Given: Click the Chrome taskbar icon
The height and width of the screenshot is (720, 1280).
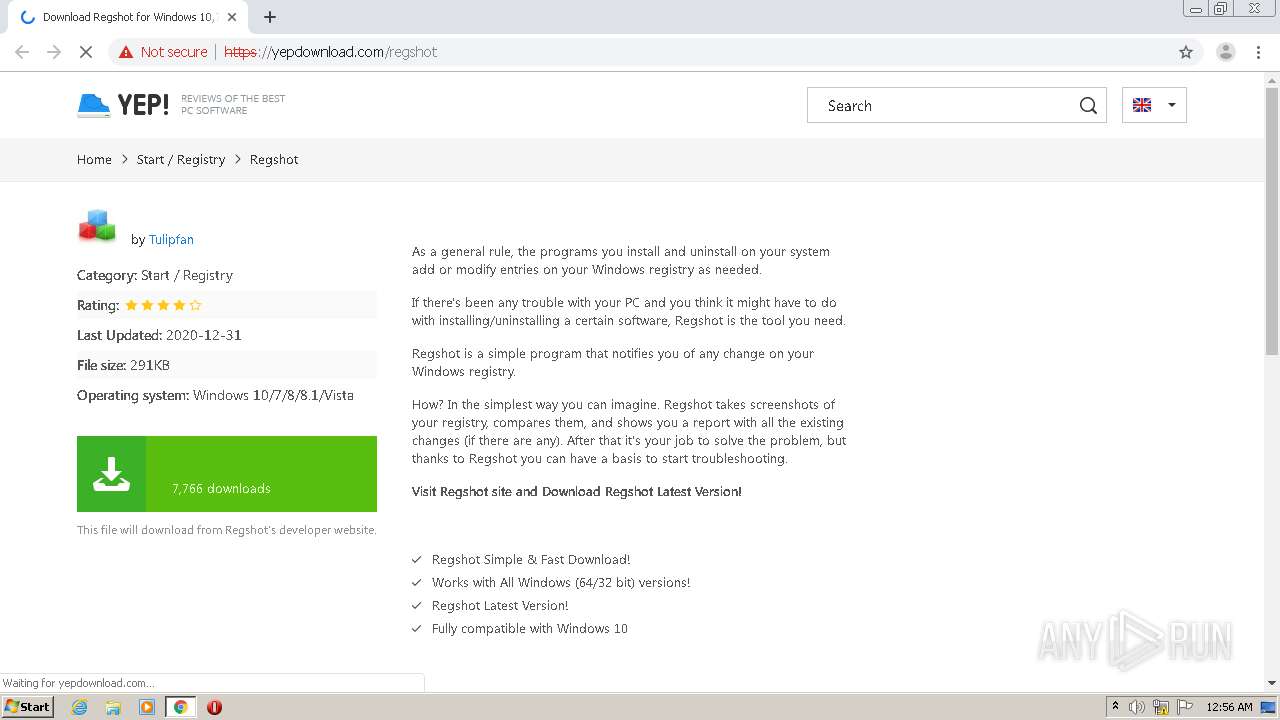Looking at the screenshot, I should coord(181,707).
